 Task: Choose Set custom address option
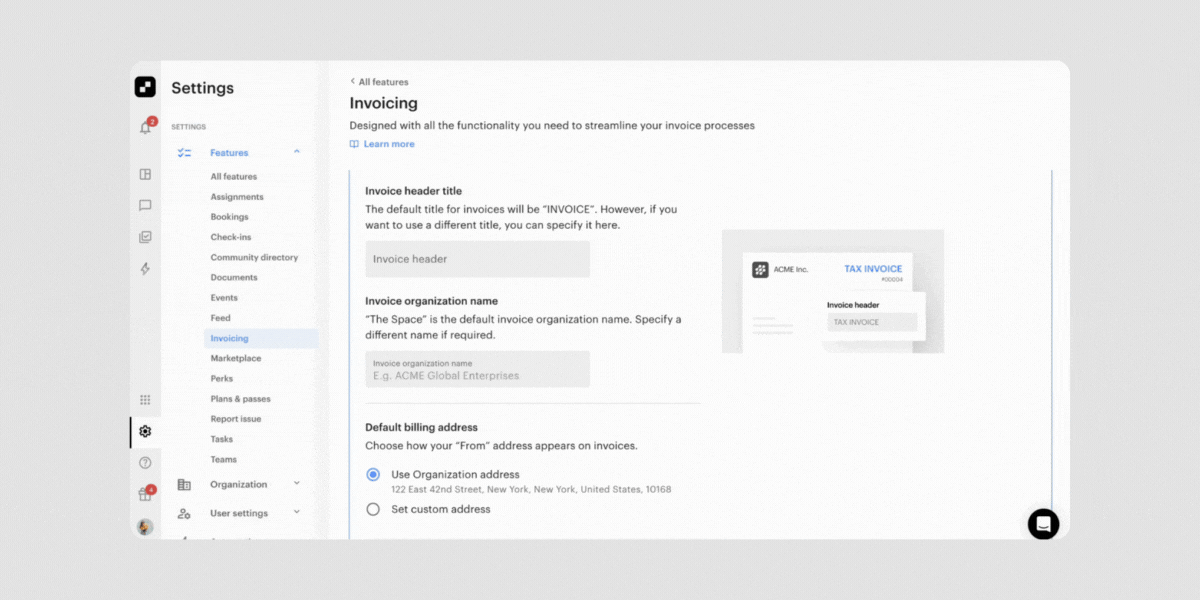click(x=373, y=509)
